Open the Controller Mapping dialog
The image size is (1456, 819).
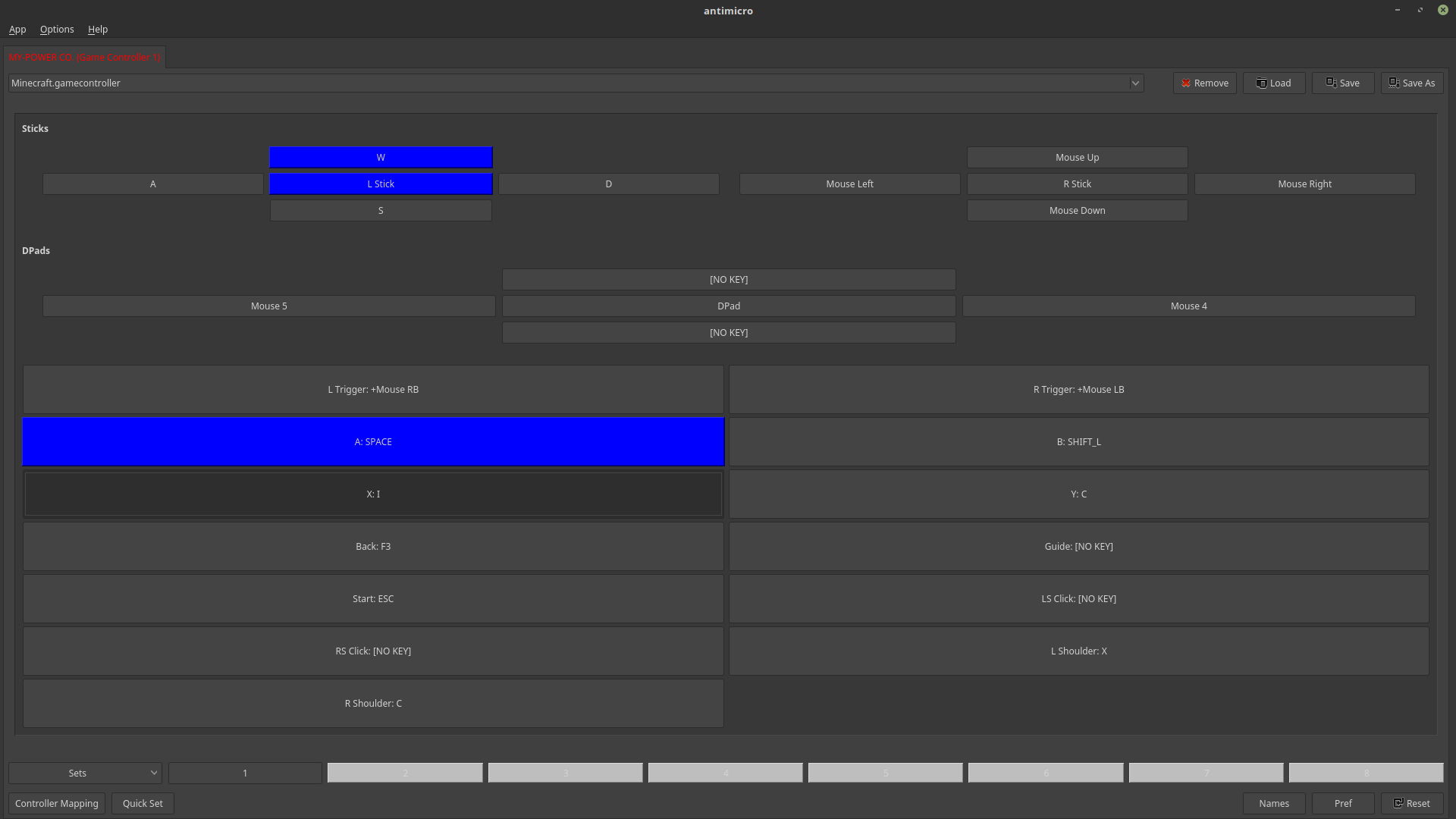[56, 803]
